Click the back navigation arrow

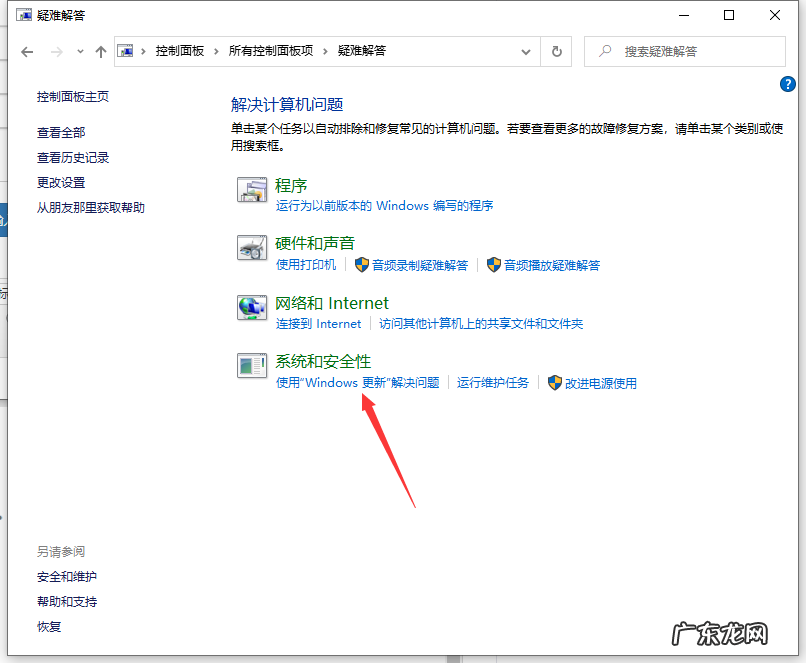27,51
